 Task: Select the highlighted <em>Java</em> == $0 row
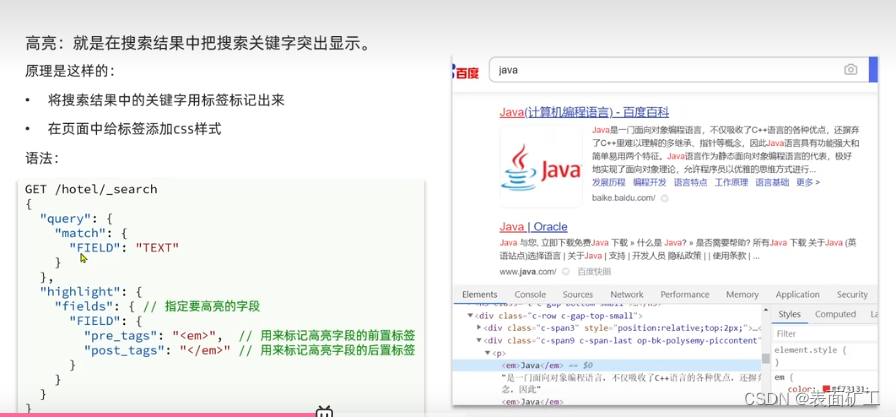[606, 365]
